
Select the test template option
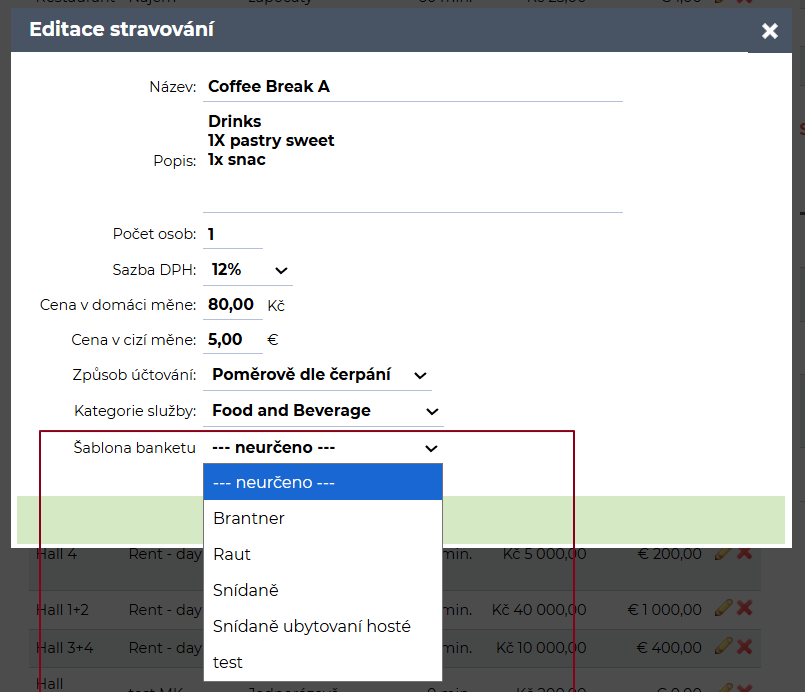(323, 662)
